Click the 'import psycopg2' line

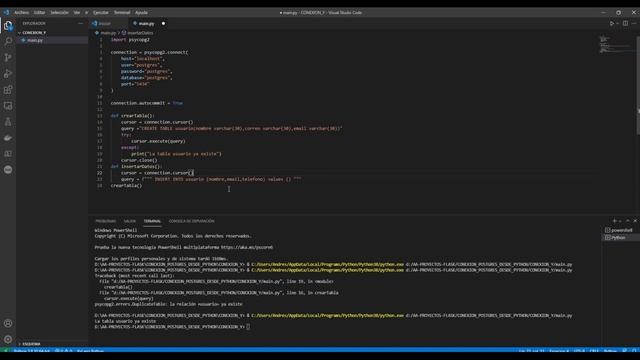coord(130,40)
